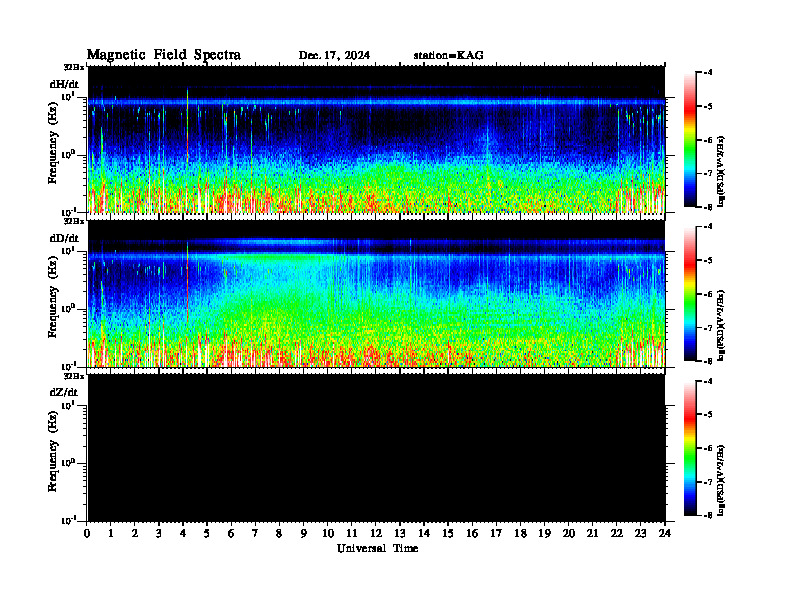Click the dH/dt spectrogram plot
The height and width of the screenshot is (612, 792).
[x=376, y=139]
